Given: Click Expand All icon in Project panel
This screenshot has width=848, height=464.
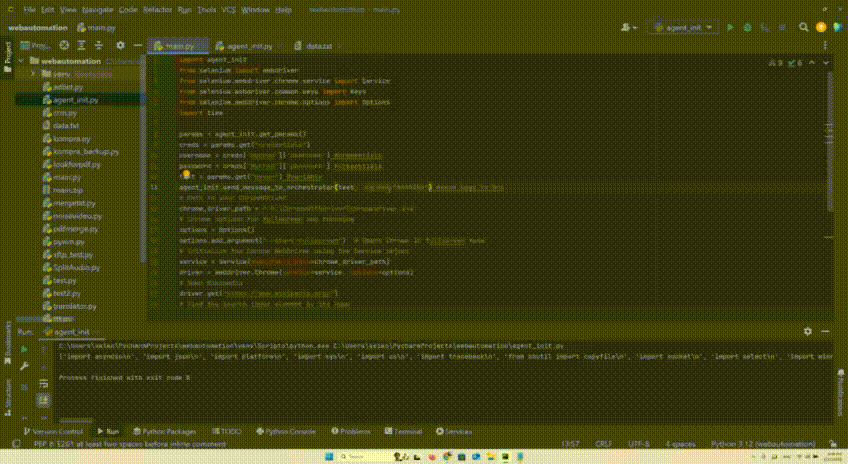Looking at the screenshot, I should 81,45.
